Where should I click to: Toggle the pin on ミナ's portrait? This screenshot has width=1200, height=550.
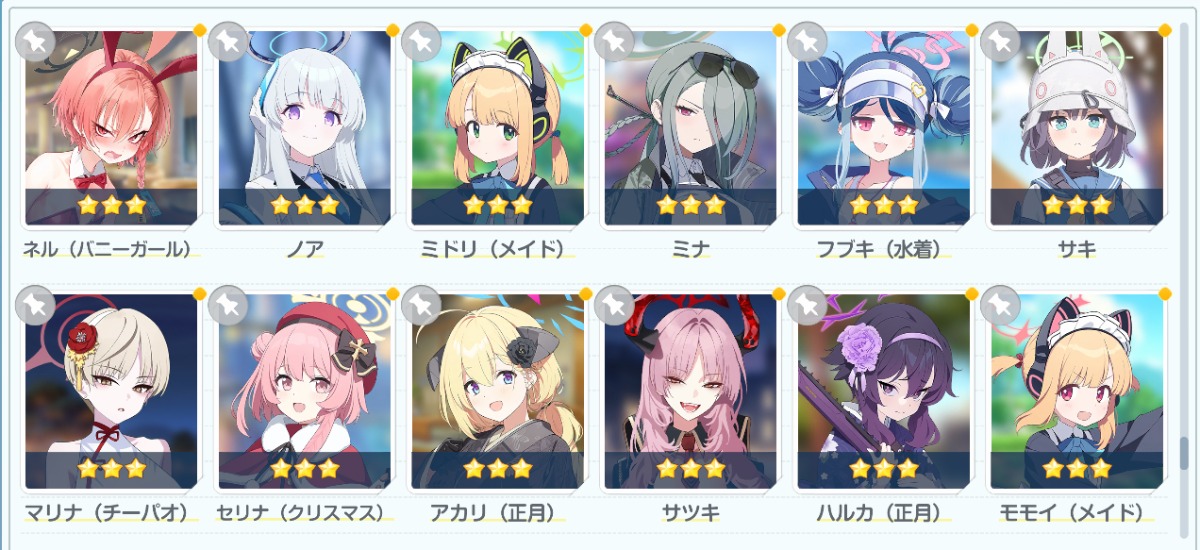pyautogui.click(x=614, y=41)
